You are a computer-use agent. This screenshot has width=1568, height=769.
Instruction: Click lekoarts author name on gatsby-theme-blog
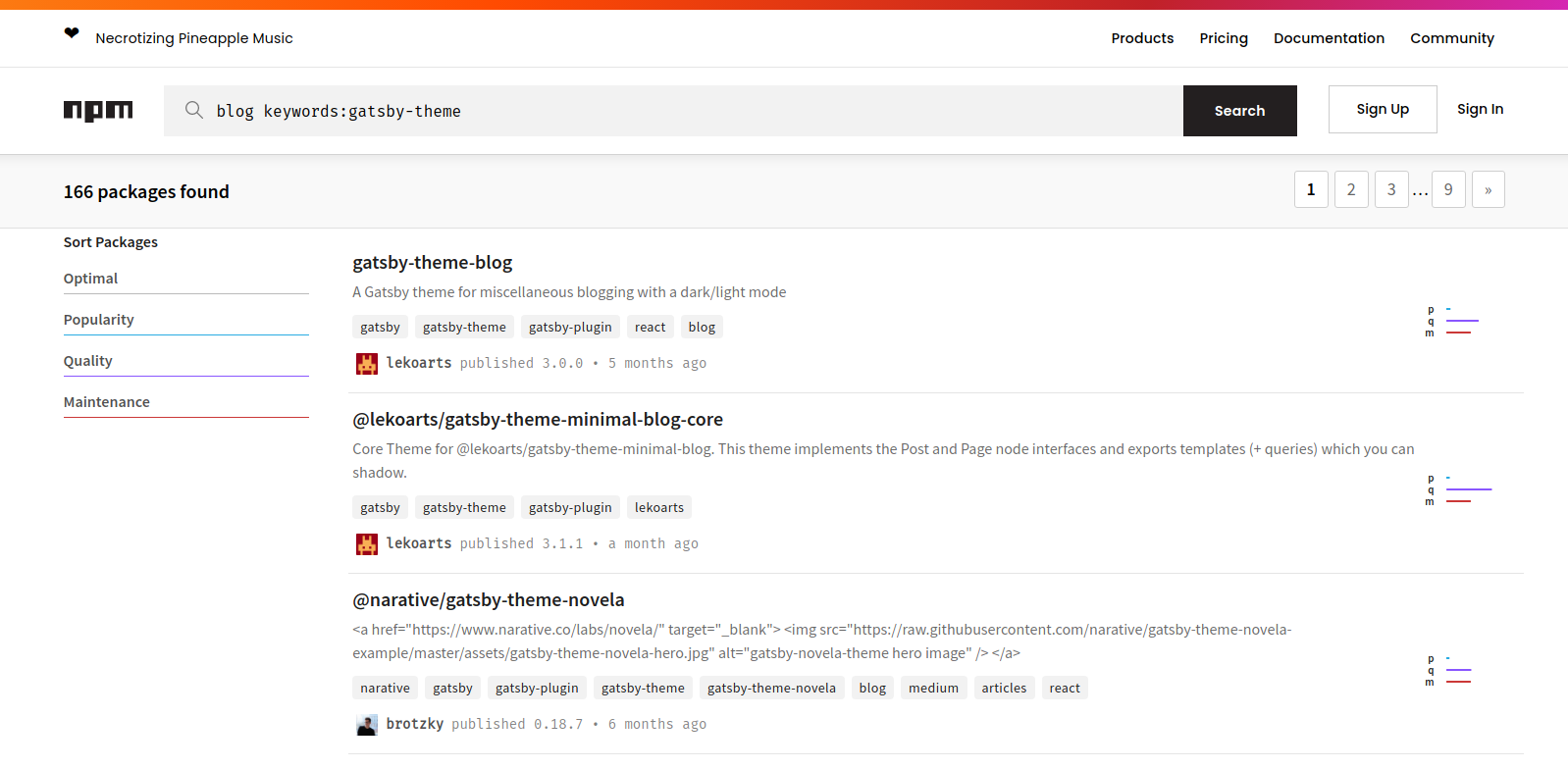tap(419, 363)
